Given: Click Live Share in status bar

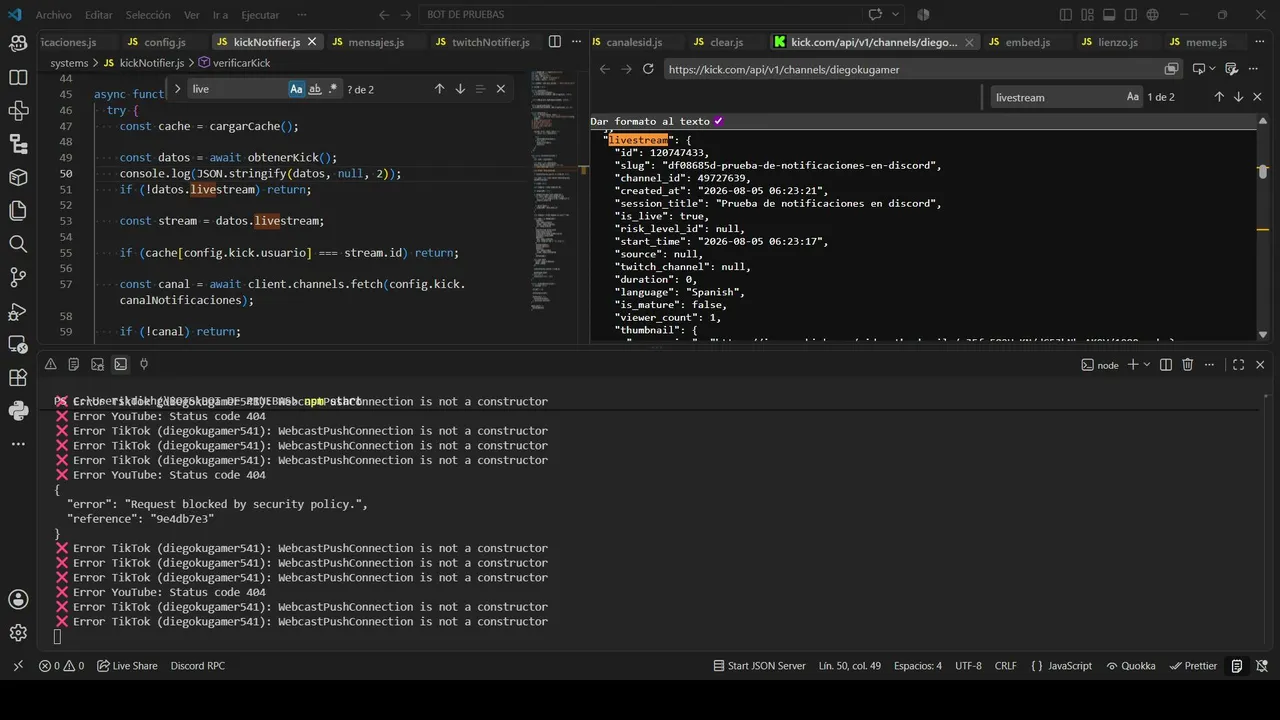Looking at the screenshot, I should click(127, 666).
